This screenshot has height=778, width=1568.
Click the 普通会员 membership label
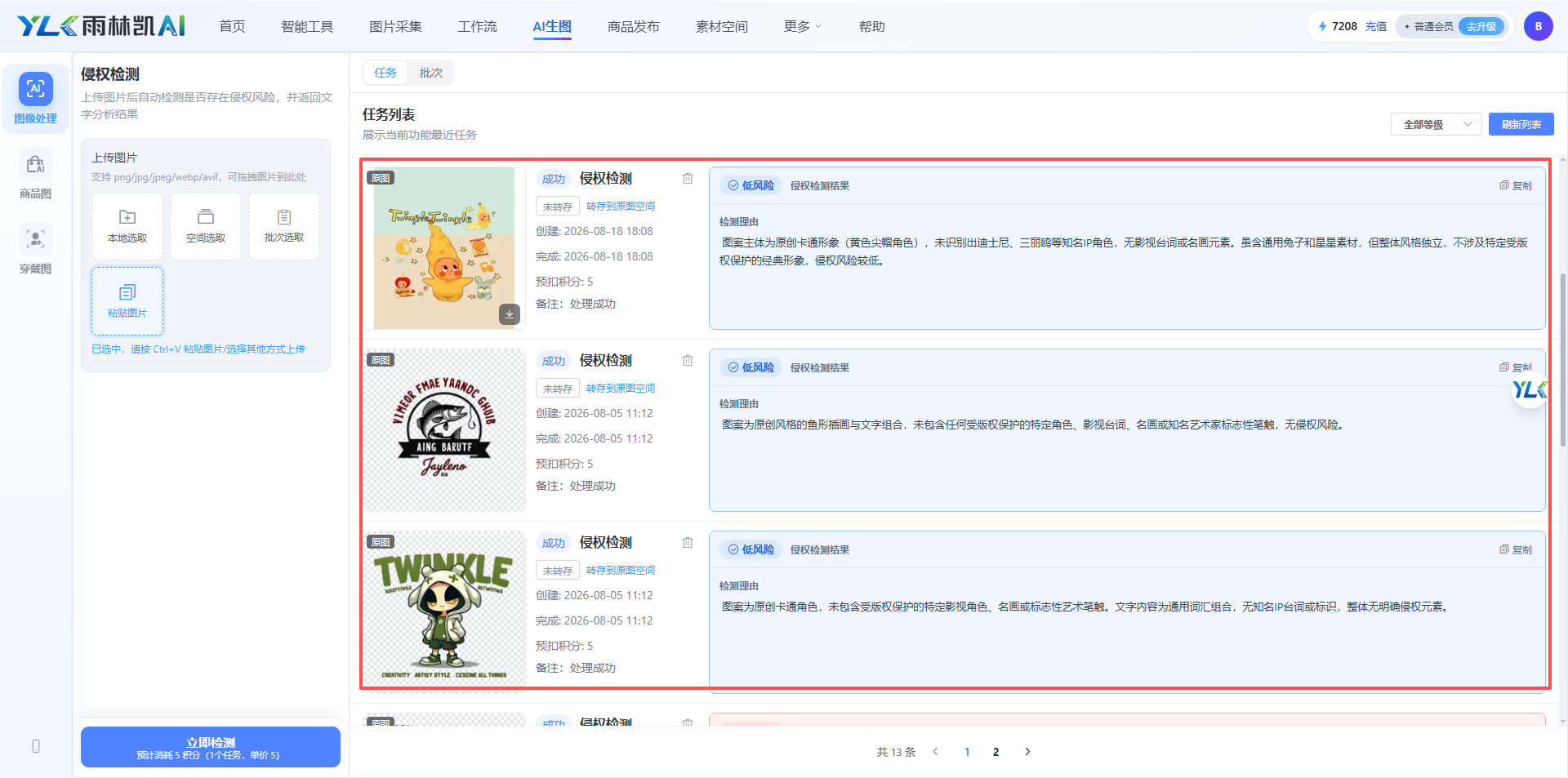pyautogui.click(x=1433, y=26)
